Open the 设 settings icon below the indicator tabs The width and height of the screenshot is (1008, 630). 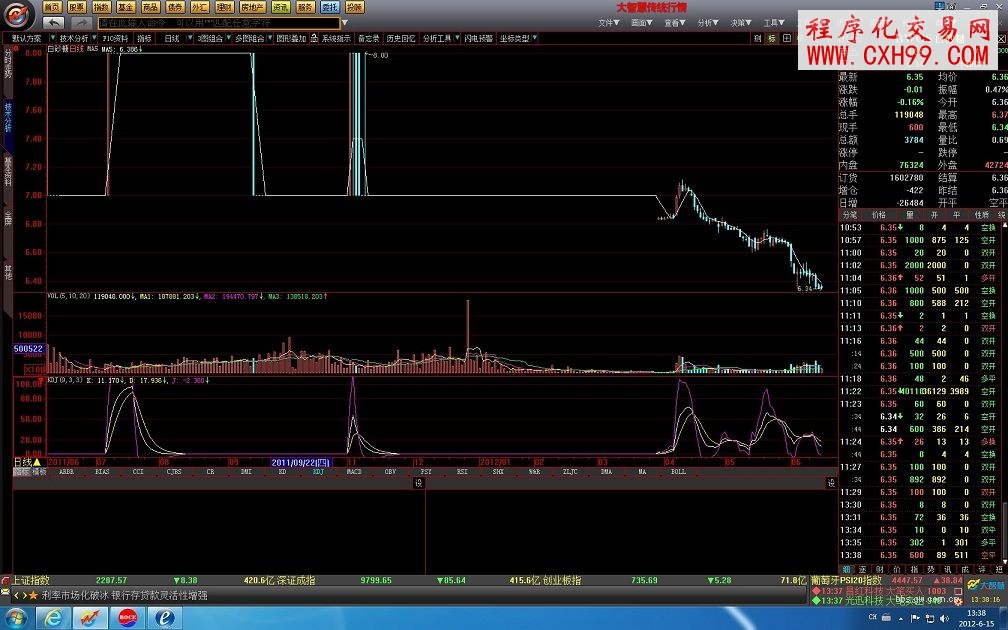click(x=419, y=482)
